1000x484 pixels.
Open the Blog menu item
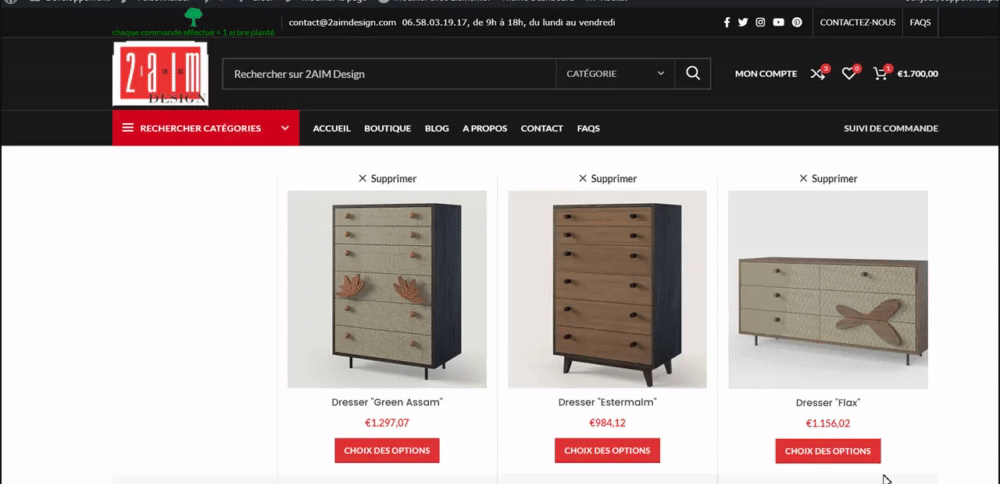tap(437, 128)
